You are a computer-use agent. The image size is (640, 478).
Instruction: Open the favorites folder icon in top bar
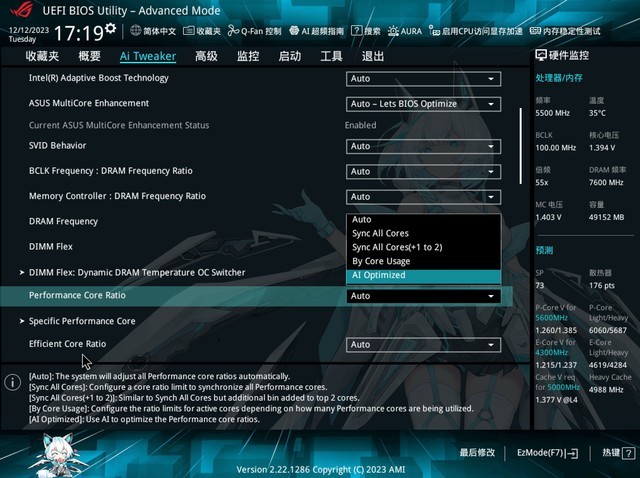point(188,31)
